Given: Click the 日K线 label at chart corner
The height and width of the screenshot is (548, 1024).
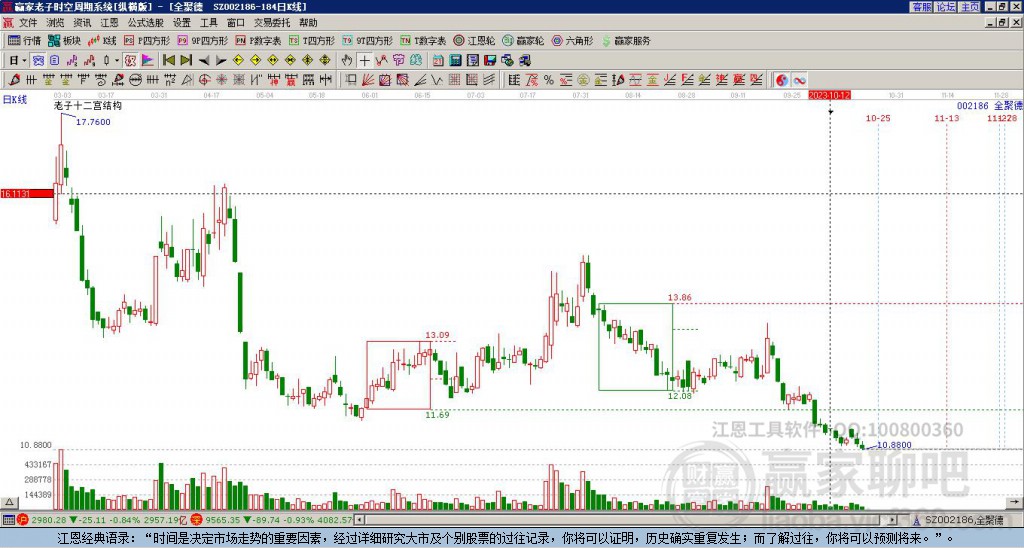Looking at the screenshot, I should tap(15, 100).
